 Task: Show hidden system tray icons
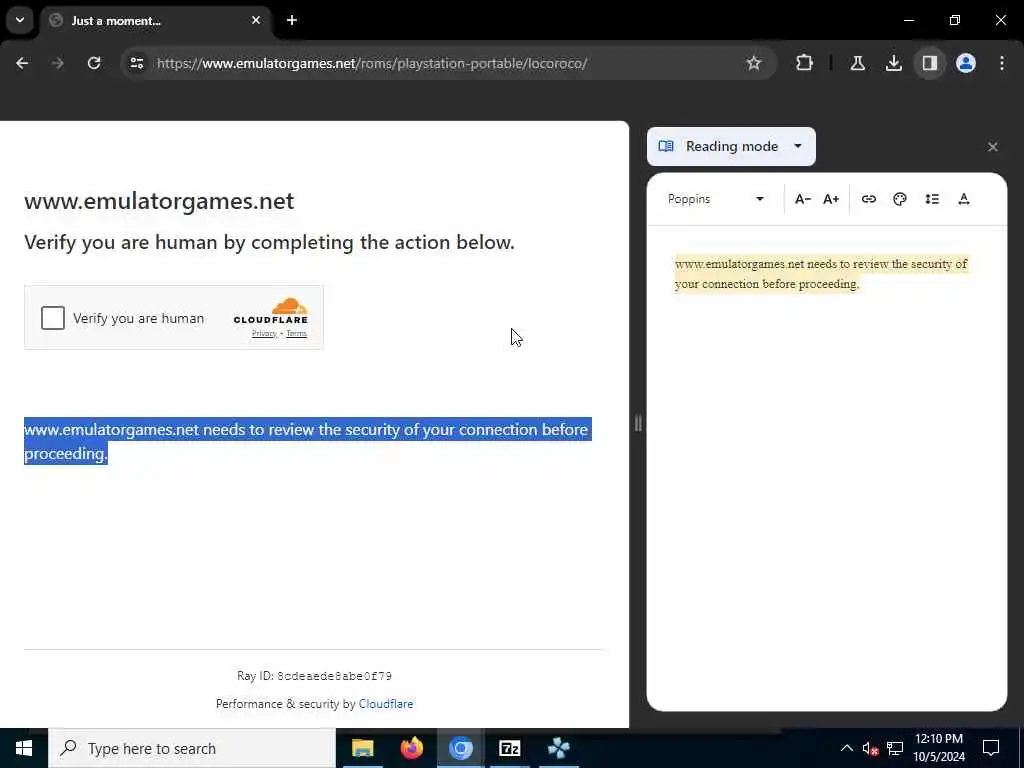(x=846, y=748)
